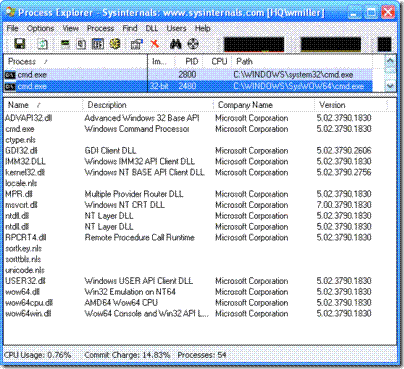Open Properties via toolbar icon
Viewport: 404px width, 369px height.
pos(136,44)
